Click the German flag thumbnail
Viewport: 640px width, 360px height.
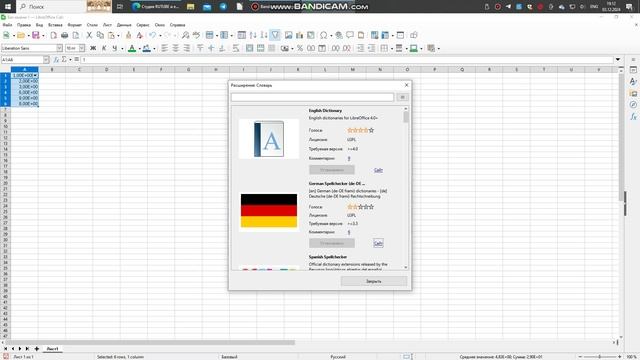[269, 211]
